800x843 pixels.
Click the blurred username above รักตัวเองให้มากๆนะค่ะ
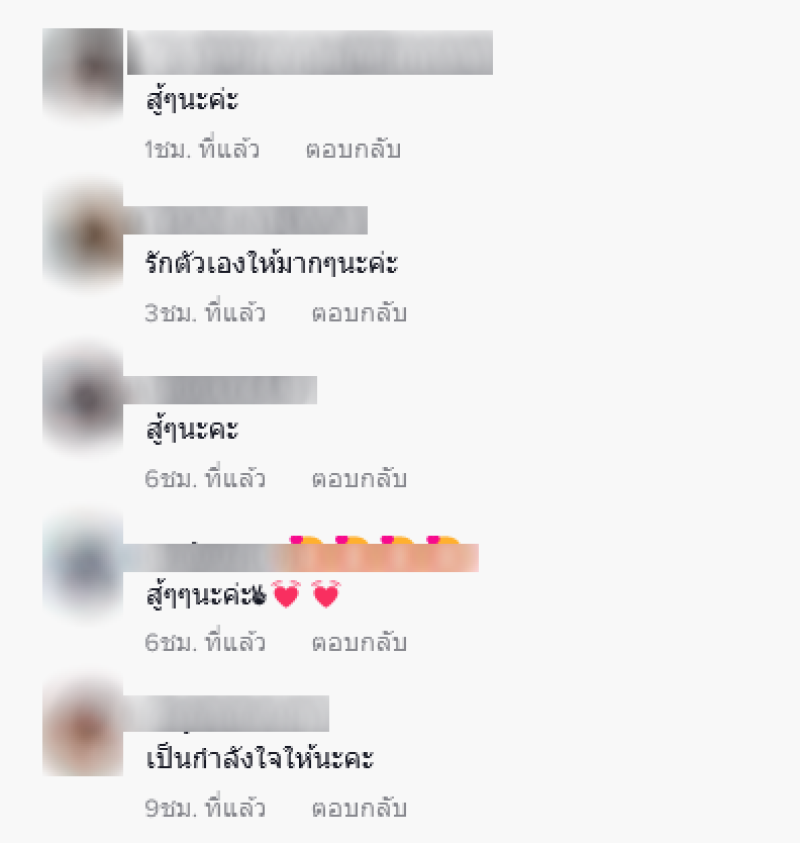click(245, 220)
